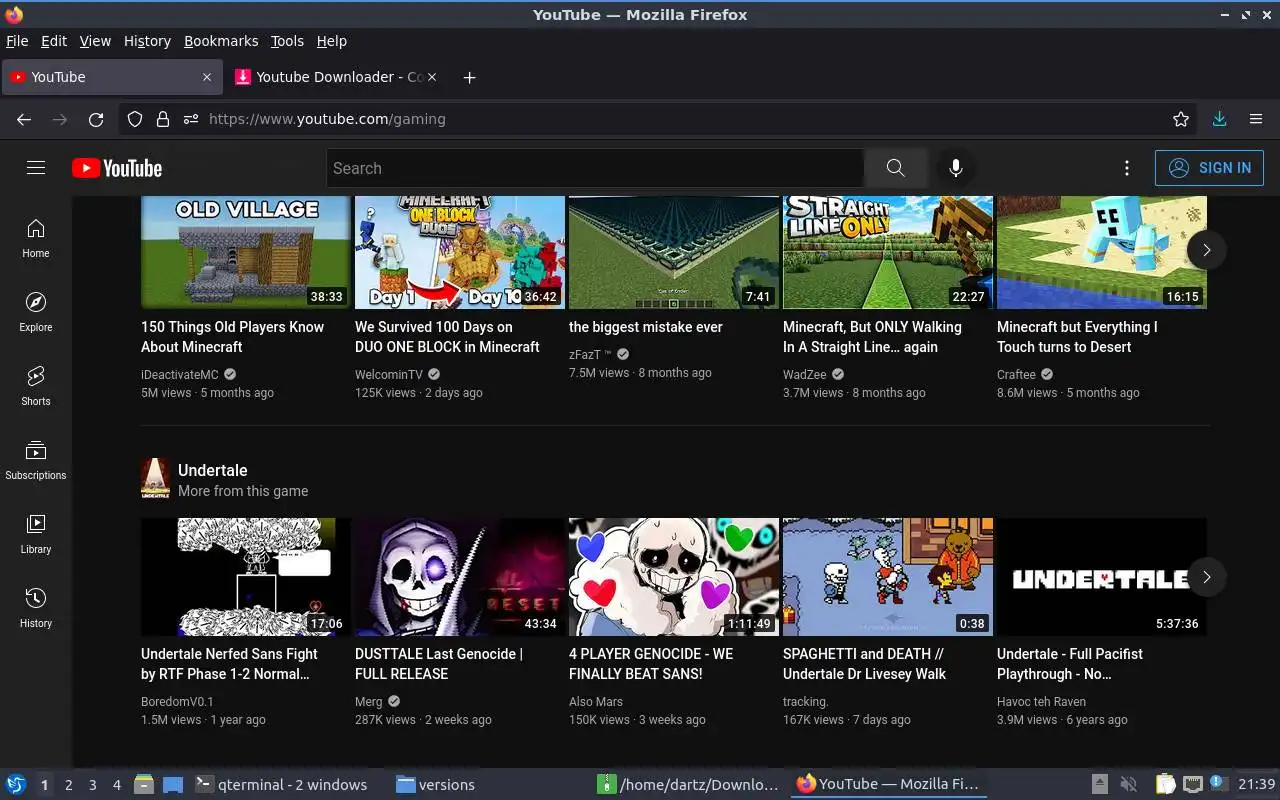Close the YouTube tab
This screenshot has height=800, width=1280.
(x=207, y=77)
